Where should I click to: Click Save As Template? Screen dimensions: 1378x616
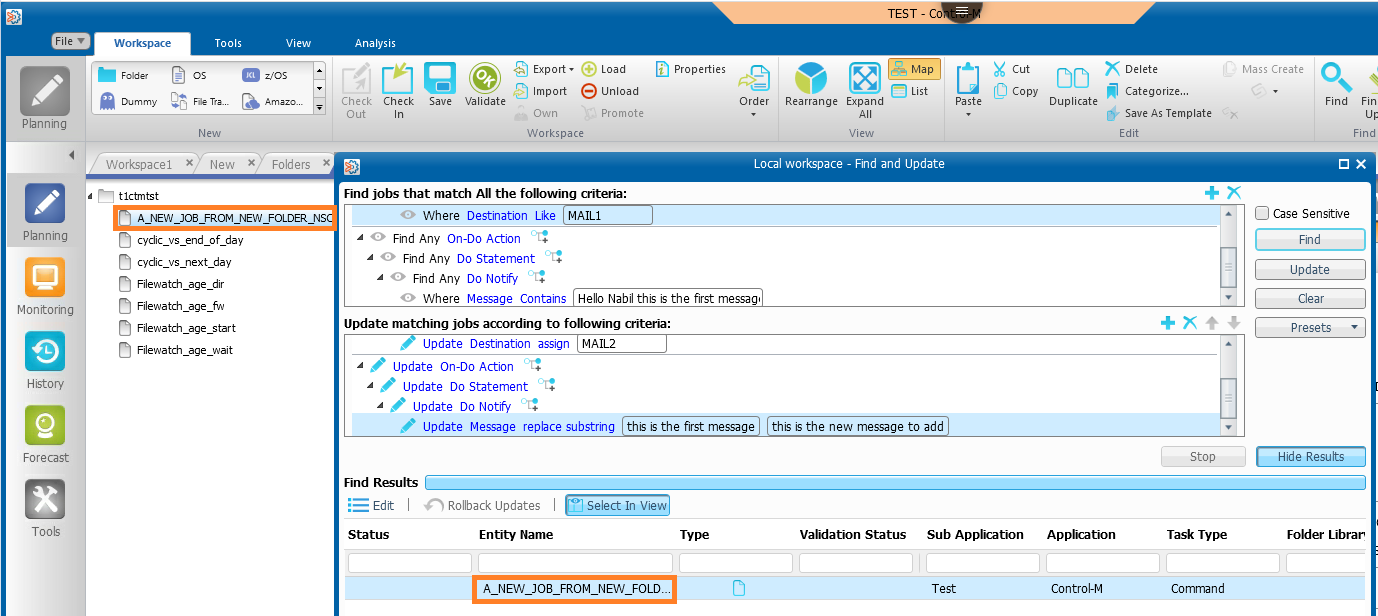pos(1158,113)
